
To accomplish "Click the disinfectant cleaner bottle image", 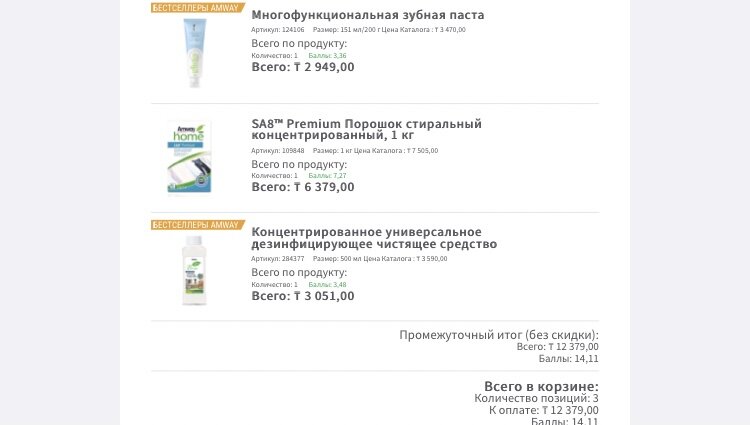I will [x=194, y=270].
